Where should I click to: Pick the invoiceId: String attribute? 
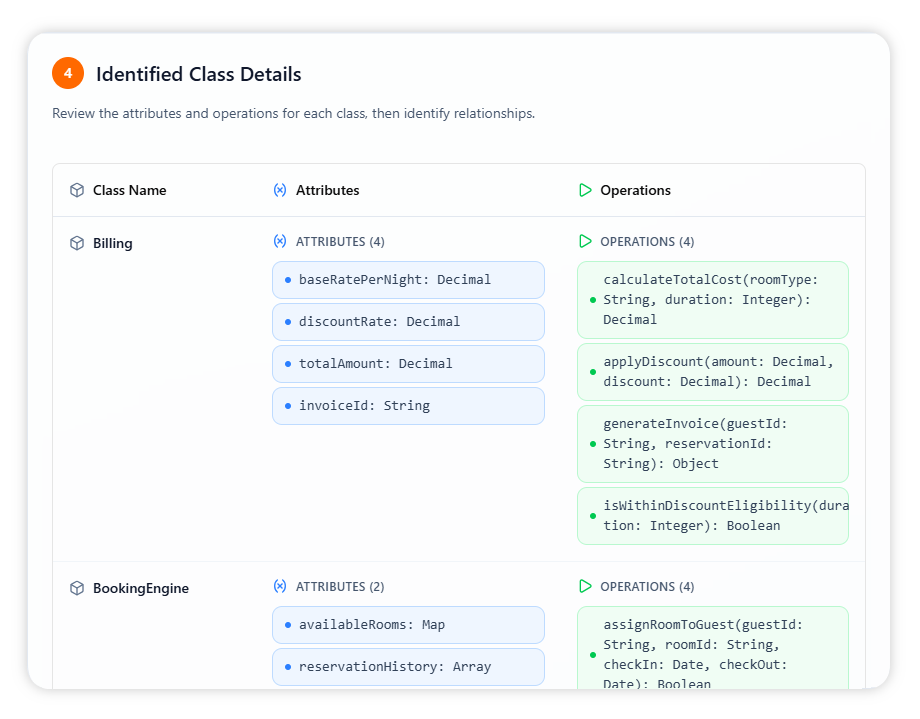pos(408,406)
